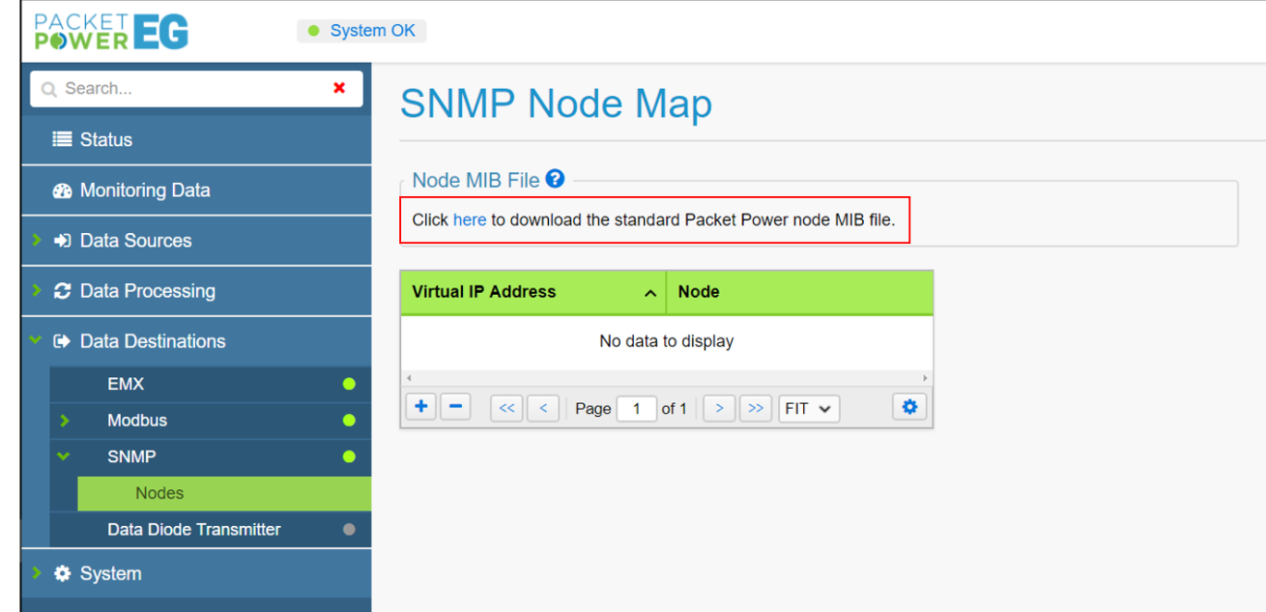Image resolution: width=1266 pixels, height=612 pixels.
Task: Click the System OK status indicator
Action: pos(362,31)
